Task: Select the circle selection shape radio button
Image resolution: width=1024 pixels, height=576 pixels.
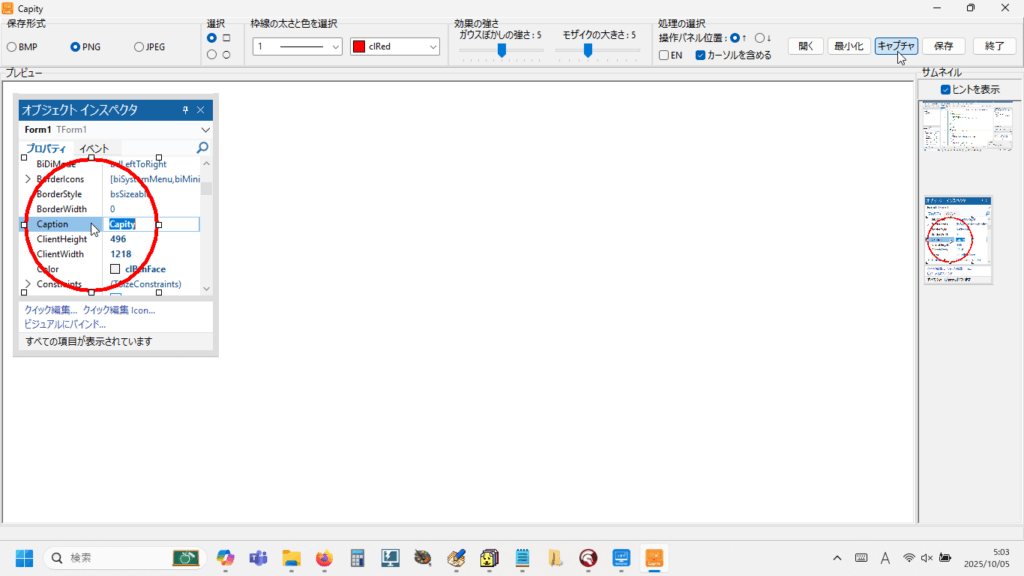Action: pos(211,55)
